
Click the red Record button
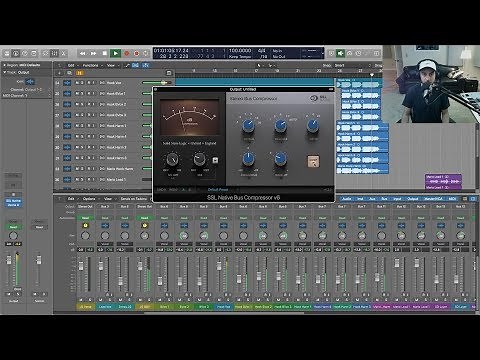click(127, 53)
